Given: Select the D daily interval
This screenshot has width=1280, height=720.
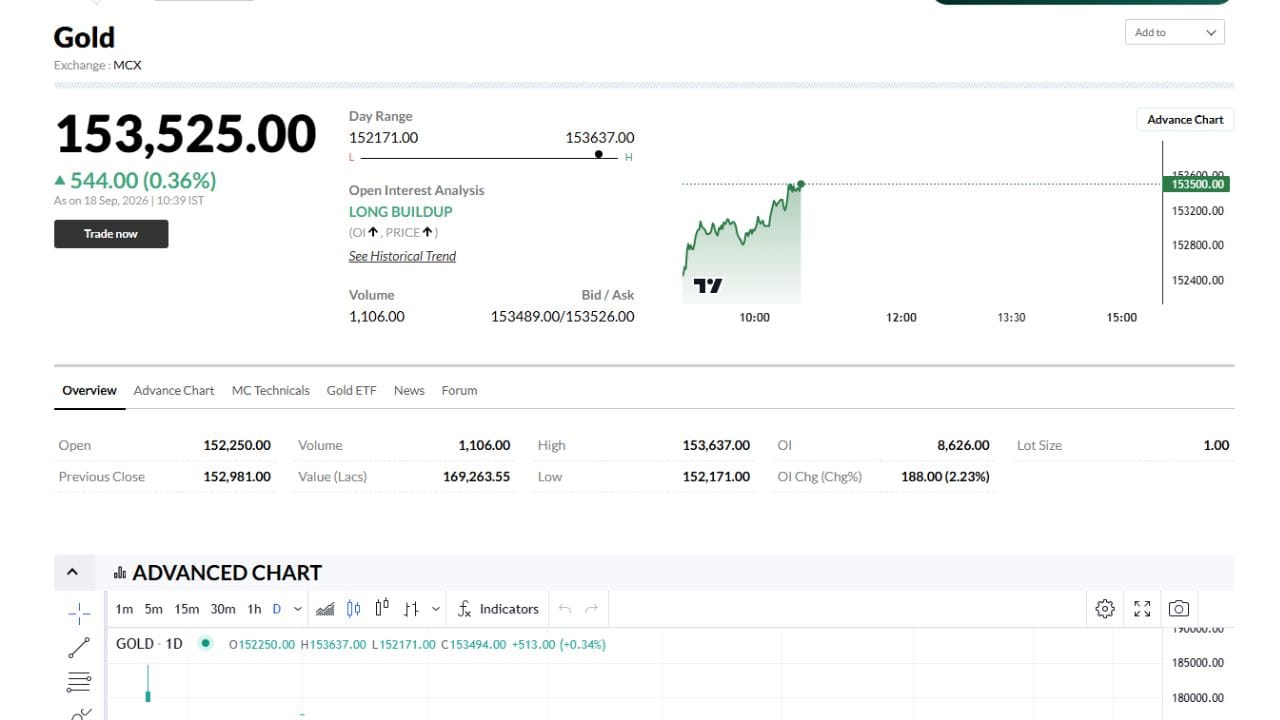Looking at the screenshot, I should (277, 609).
